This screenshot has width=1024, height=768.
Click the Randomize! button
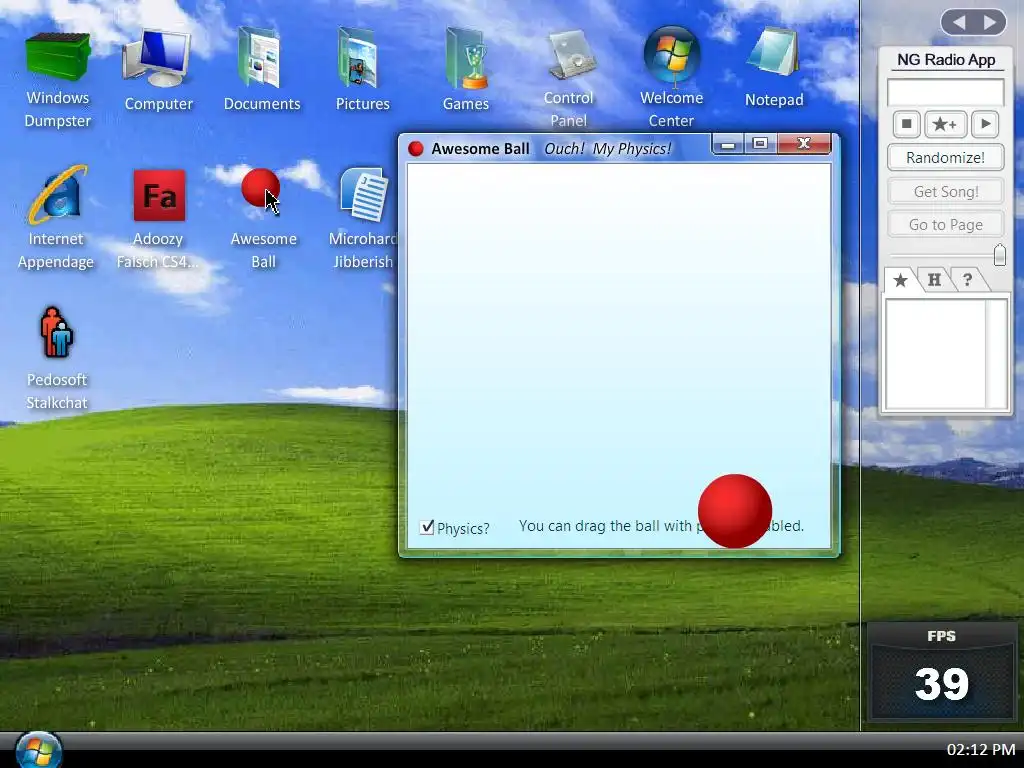click(945, 157)
